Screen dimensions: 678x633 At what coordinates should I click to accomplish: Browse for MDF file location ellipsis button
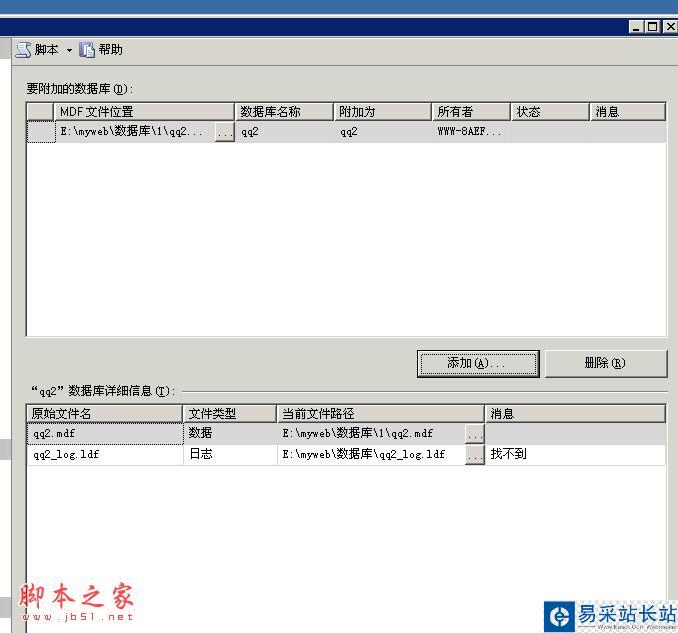tap(225, 132)
